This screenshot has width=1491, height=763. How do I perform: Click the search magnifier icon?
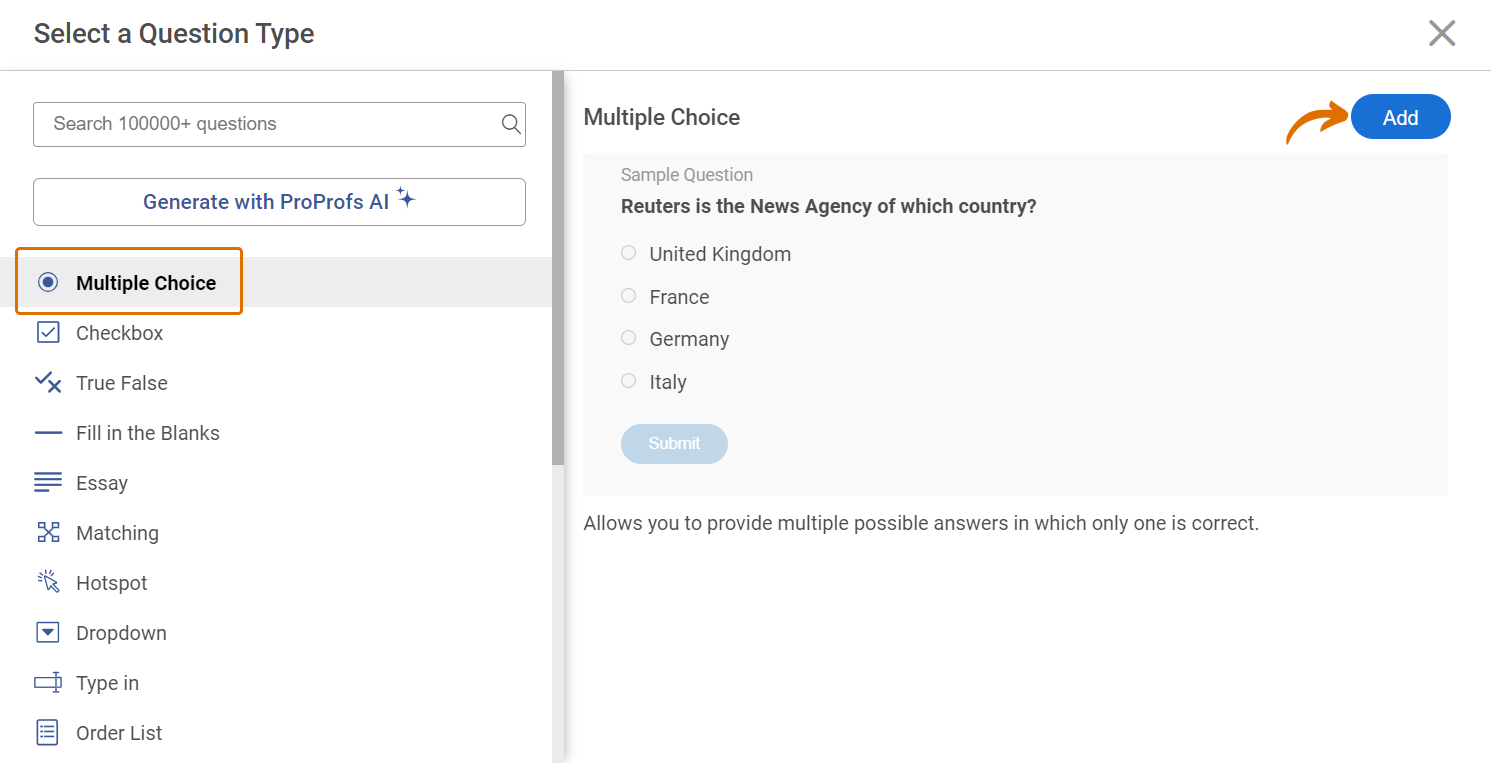click(510, 124)
